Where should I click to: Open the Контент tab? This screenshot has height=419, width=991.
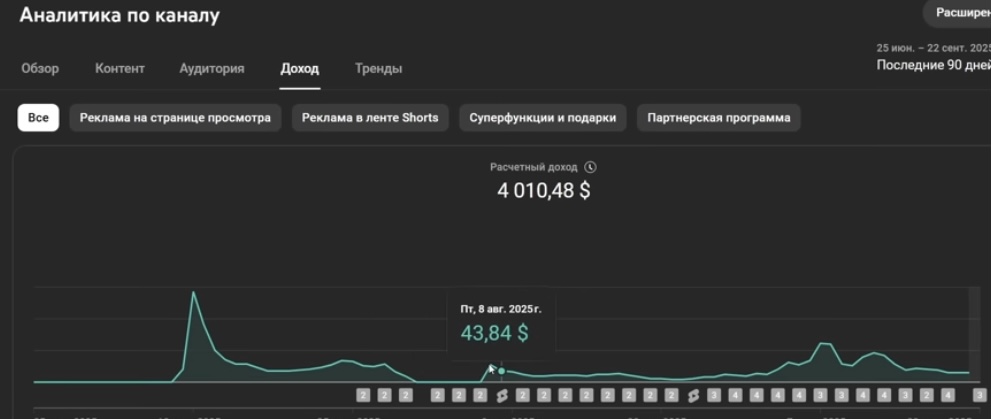pyautogui.click(x=120, y=69)
